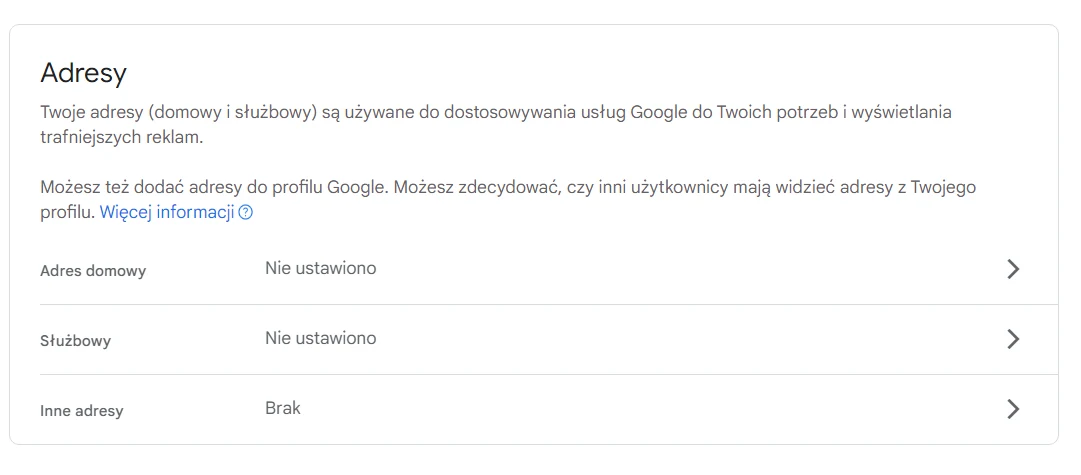This screenshot has width=1081, height=475.
Task: Click the text 'trafniejszych reklam.'
Action: tap(121, 138)
